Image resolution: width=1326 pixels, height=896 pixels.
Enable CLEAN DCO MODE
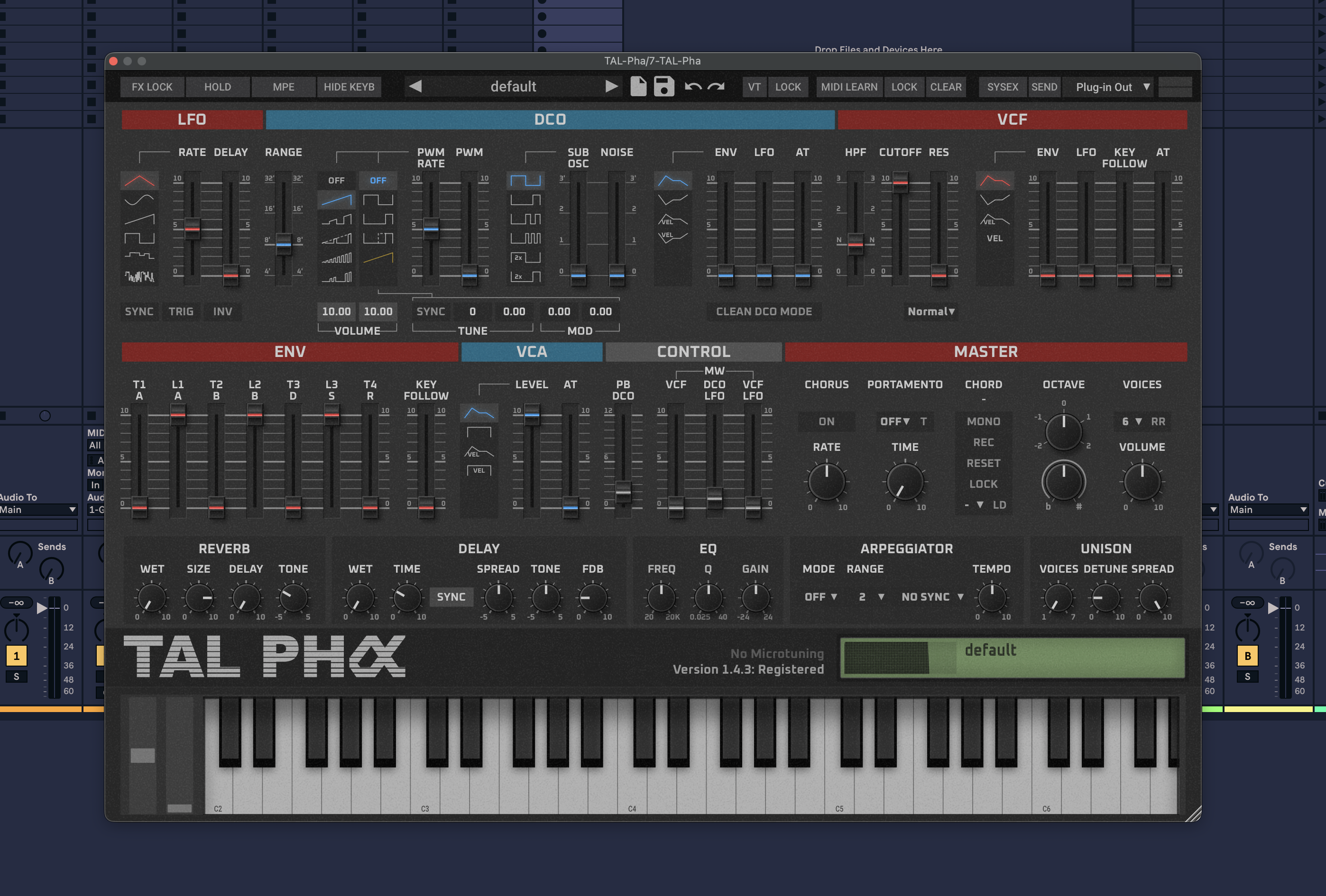point(764,311)
